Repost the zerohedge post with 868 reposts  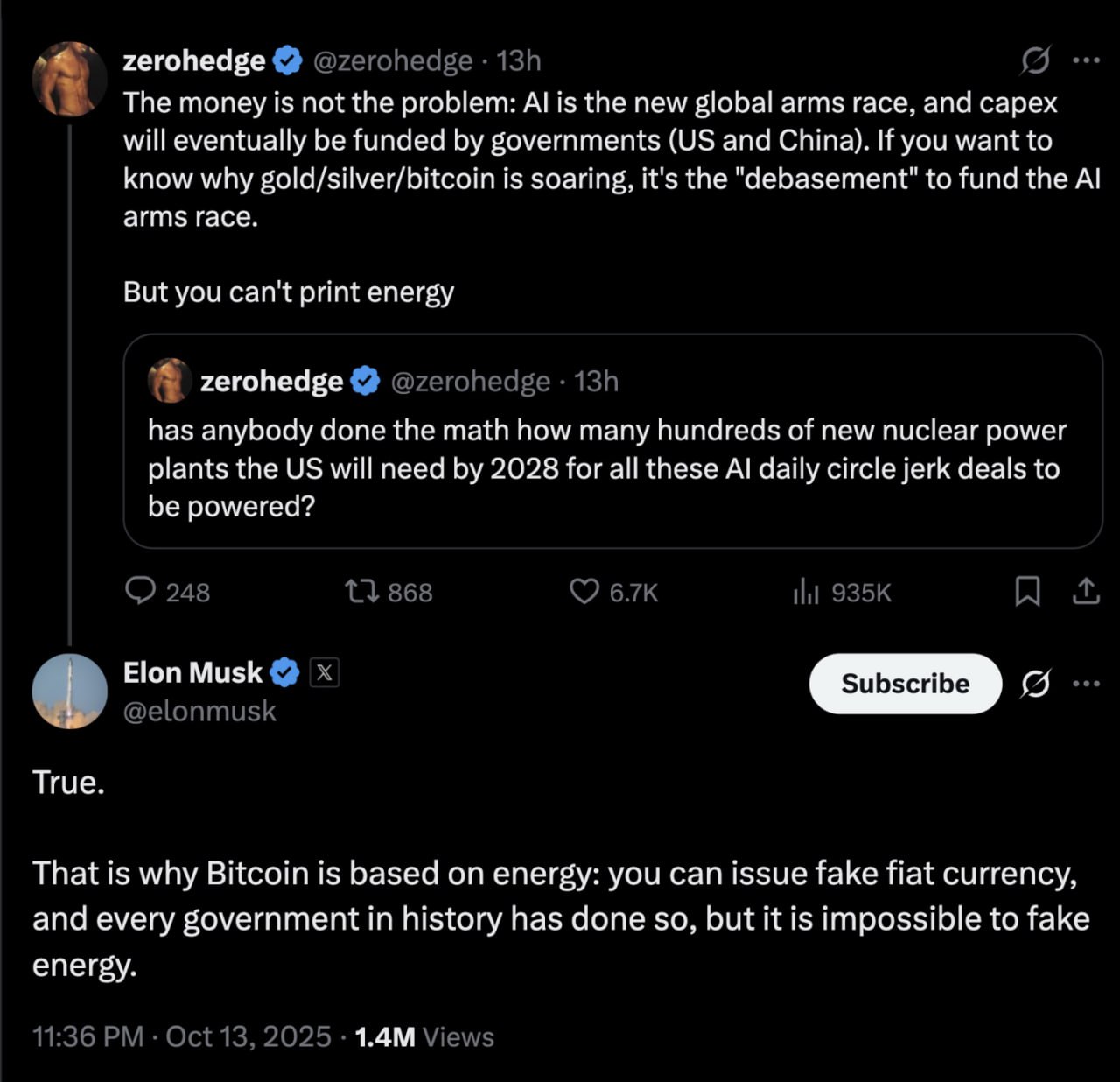[x=361, y=592]
